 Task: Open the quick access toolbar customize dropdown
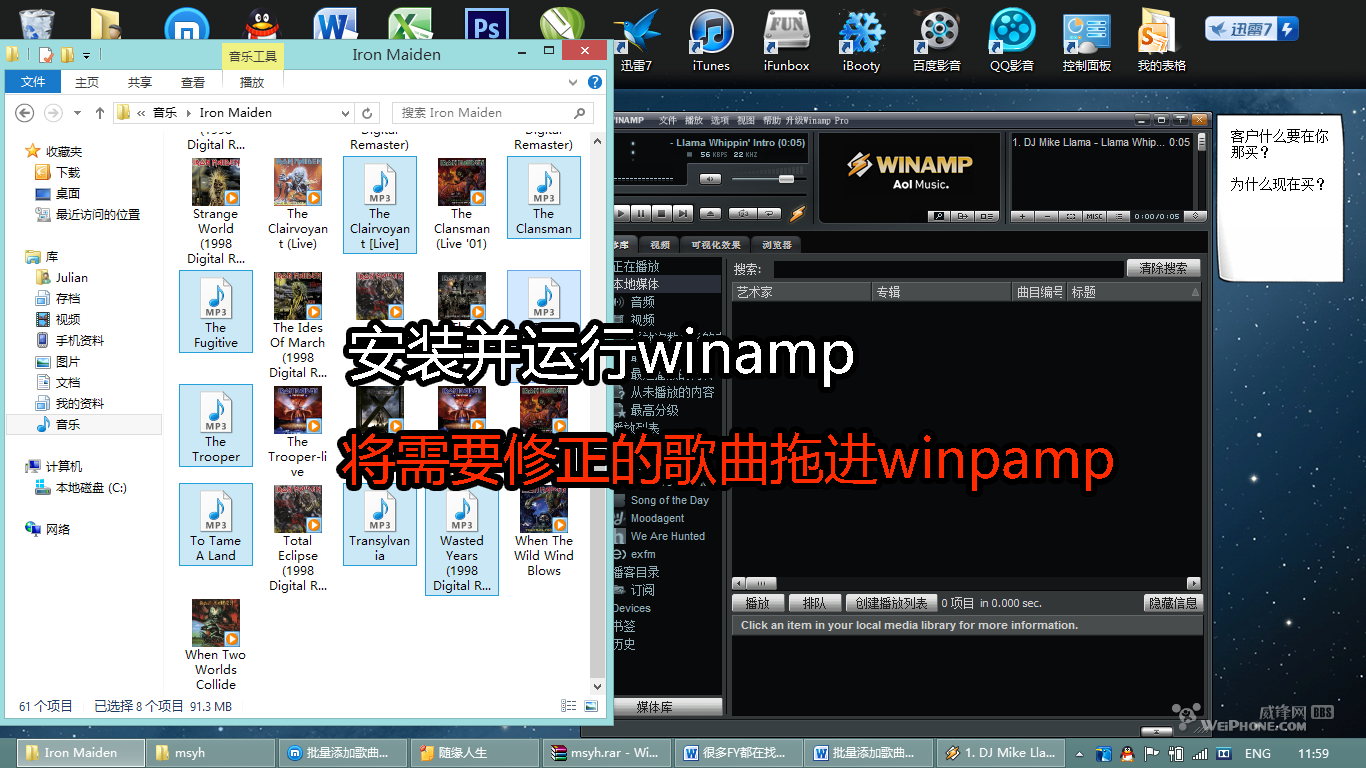pos(87,55)
